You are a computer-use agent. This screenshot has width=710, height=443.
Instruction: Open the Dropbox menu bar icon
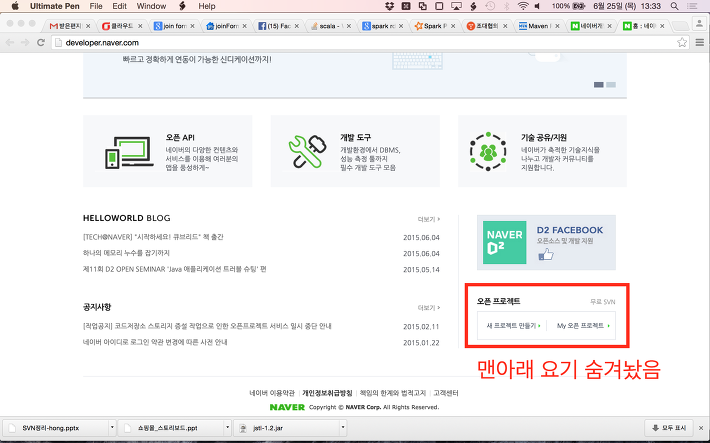pos(389,6)
